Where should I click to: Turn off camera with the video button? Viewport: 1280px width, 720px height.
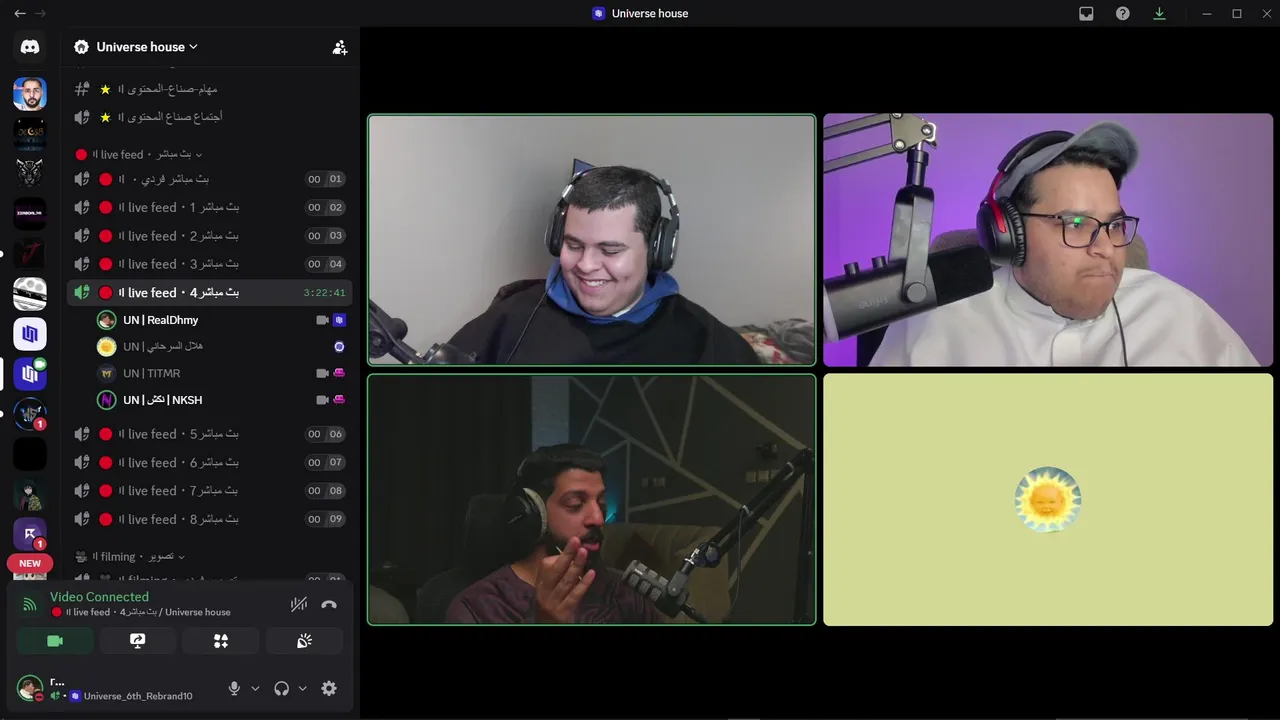(x=55, y=641)
